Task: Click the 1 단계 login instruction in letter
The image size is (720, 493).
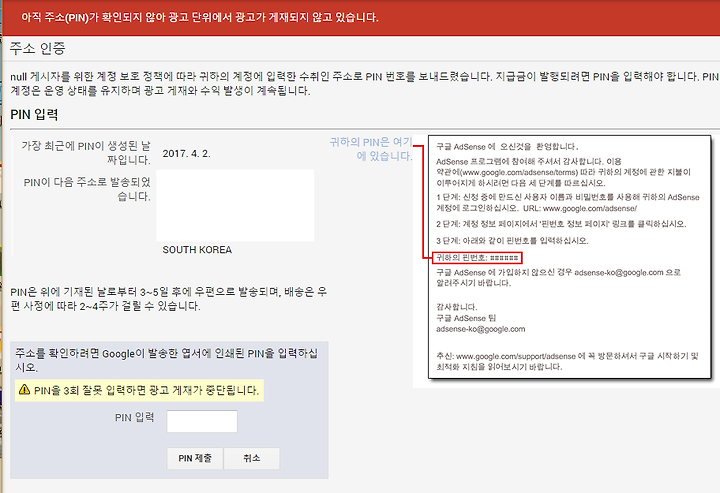Action: click(x=568, y=202)
